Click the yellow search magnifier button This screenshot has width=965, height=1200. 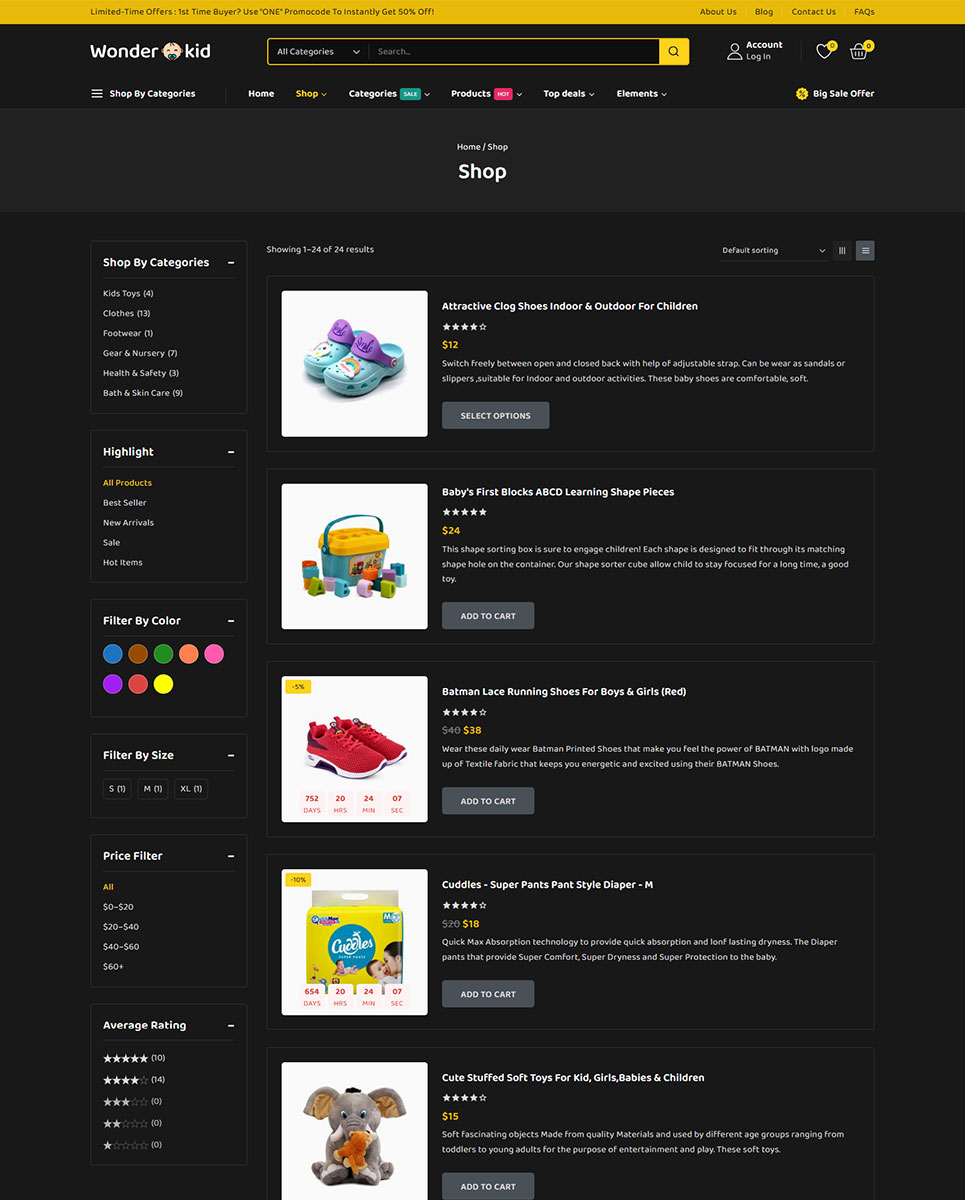click(674, 51)
